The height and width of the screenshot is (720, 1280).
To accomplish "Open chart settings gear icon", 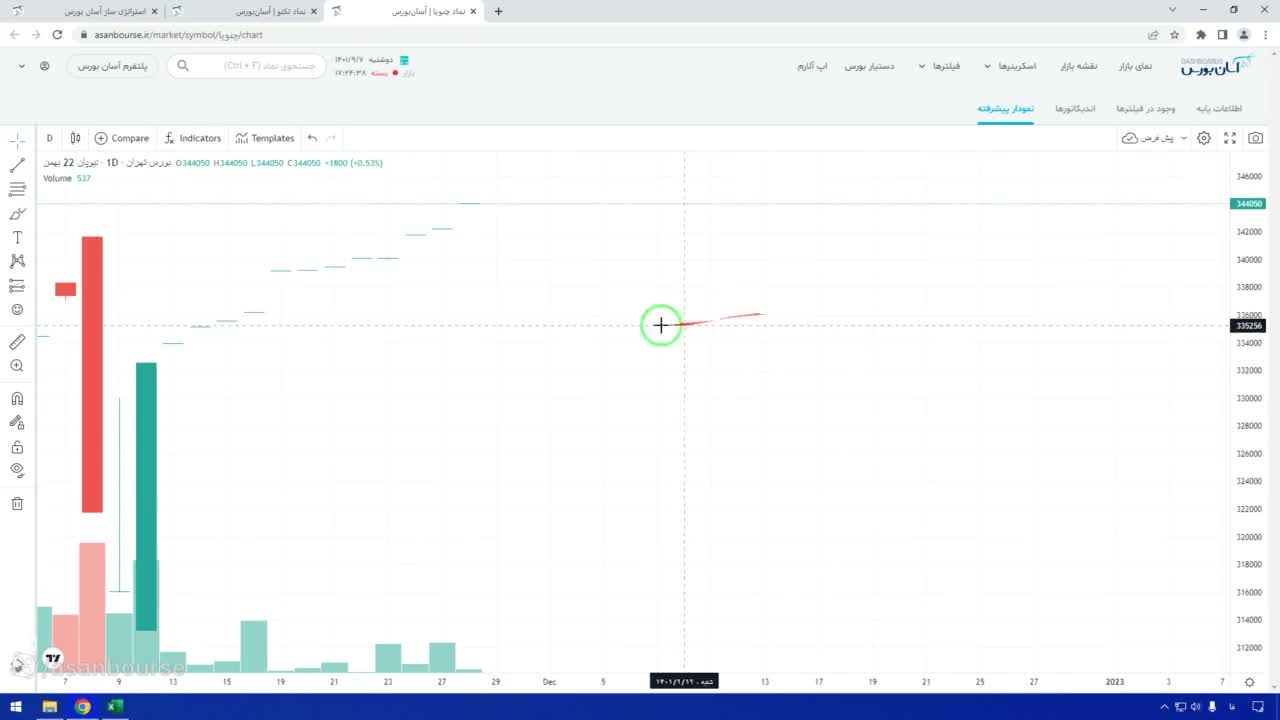I will (x=1204, y=138).
